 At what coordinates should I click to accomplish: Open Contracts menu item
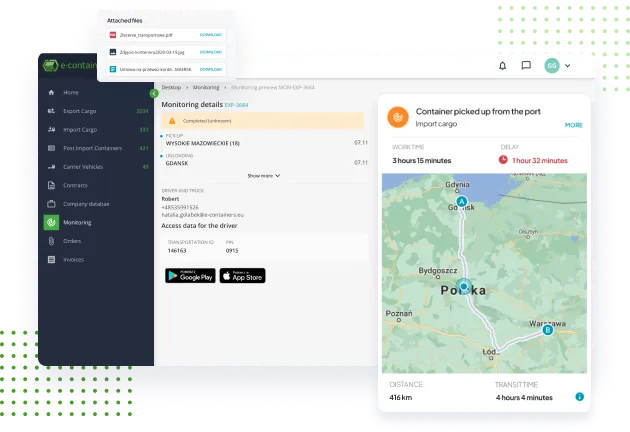(75, 185)
